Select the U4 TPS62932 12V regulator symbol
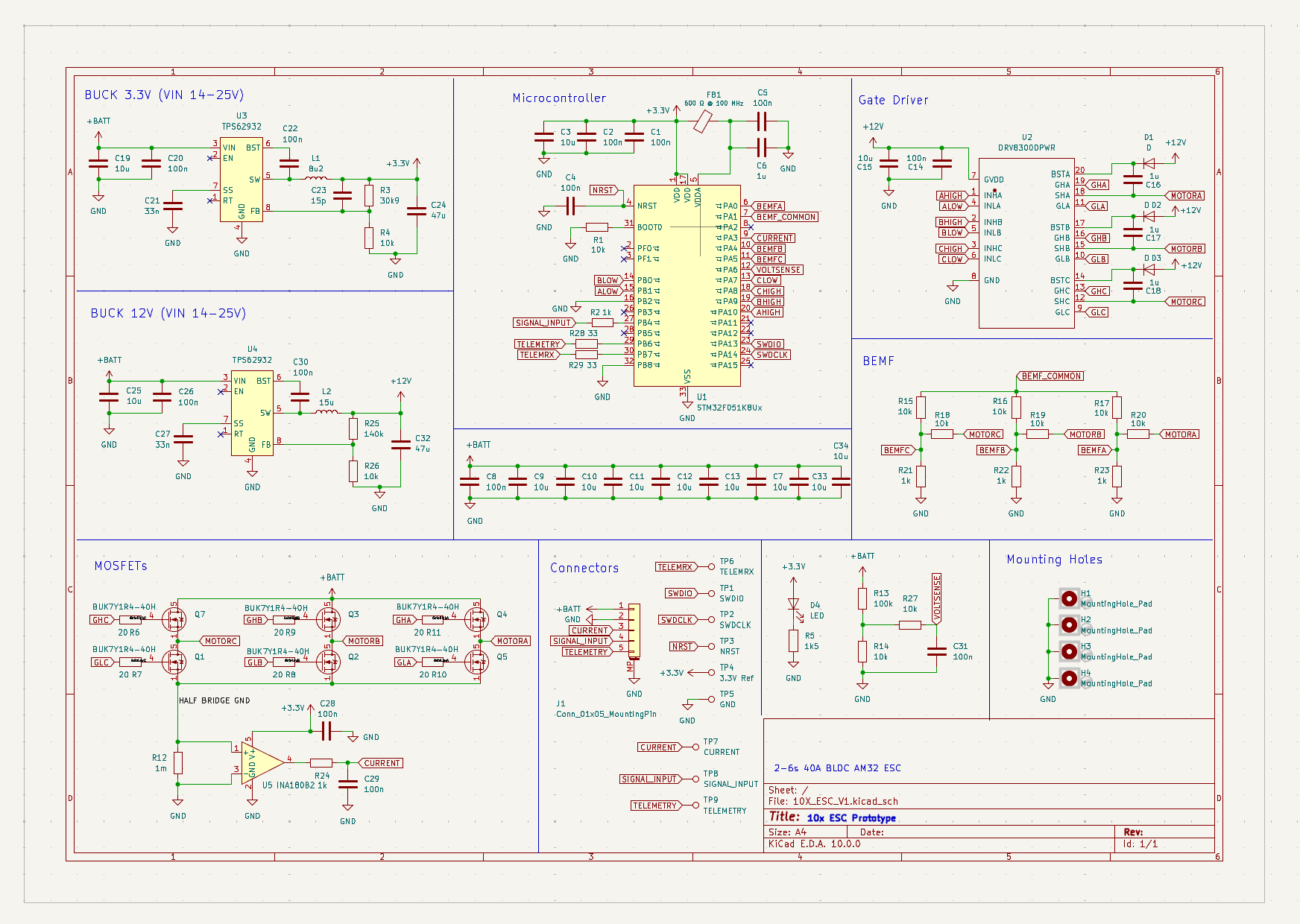 coord(252,414)
